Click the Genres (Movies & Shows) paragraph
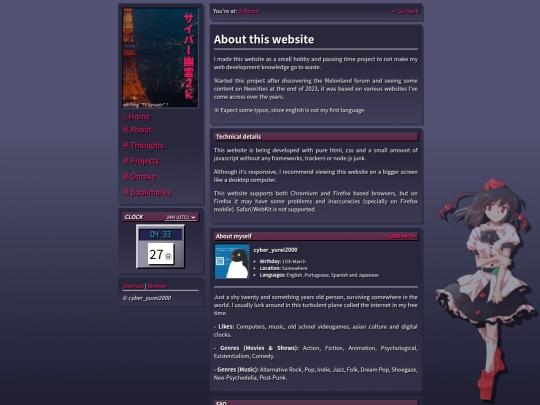This screenshot has height=405, width=540. [316, 352]
